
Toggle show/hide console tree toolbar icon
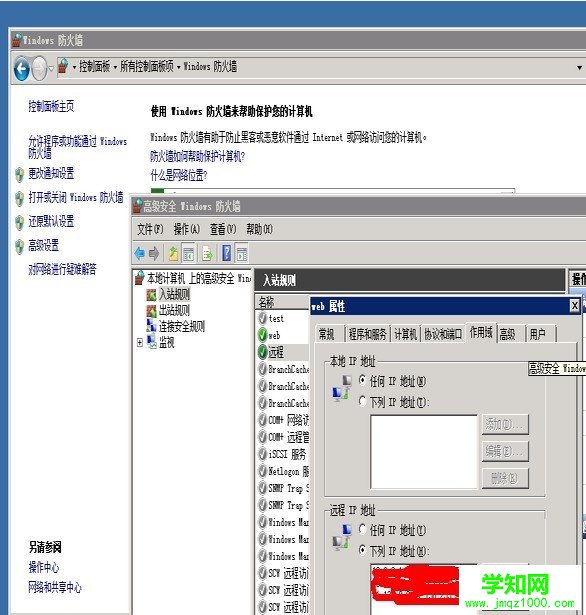click(x=188, y=253)
